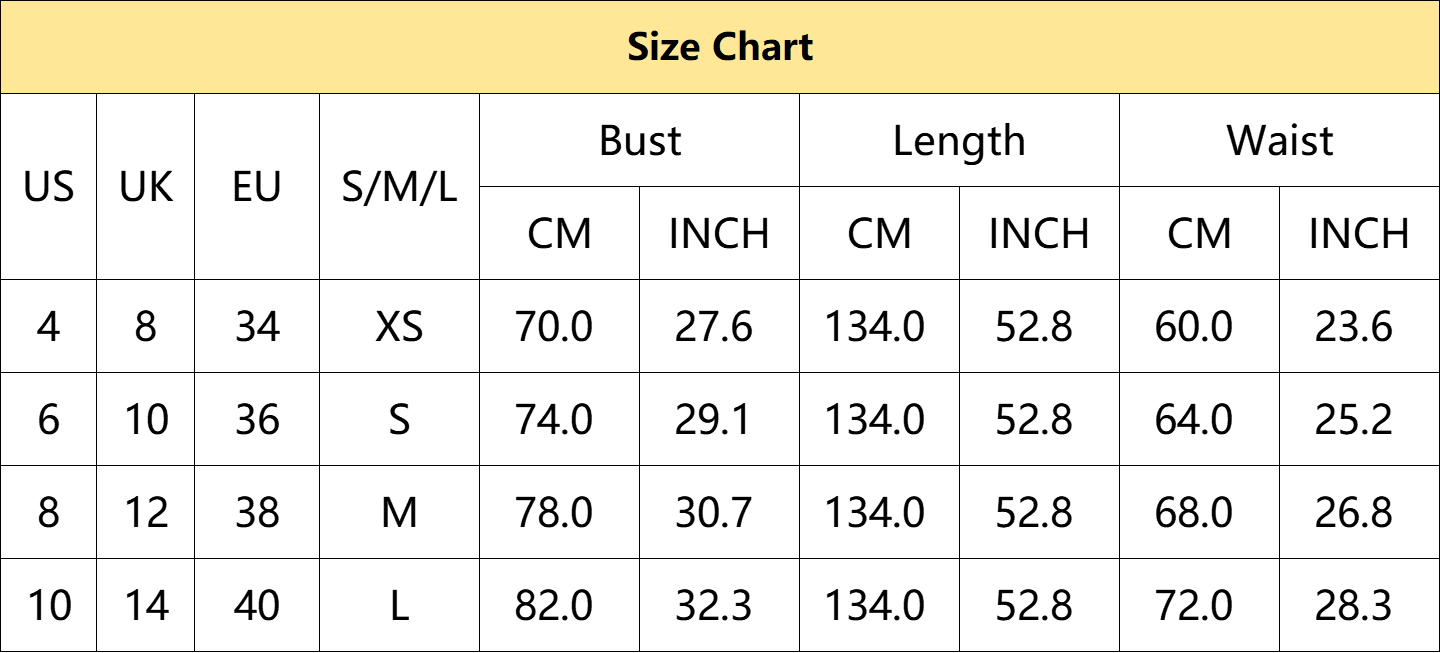Click the XS size cell
Viewport: 1440px width, 653px height.
tap(399, 327)
